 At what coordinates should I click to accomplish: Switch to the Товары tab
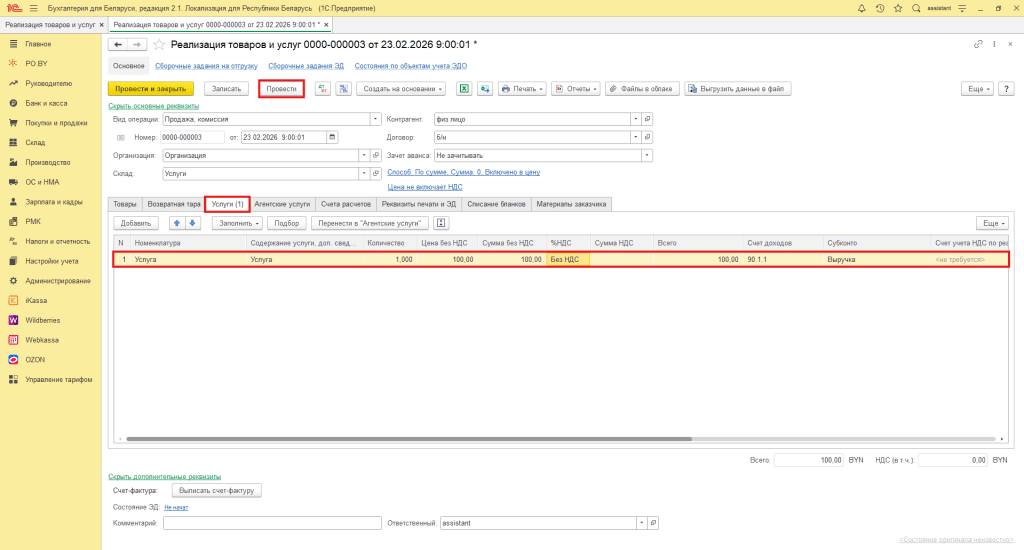point(125,203)
